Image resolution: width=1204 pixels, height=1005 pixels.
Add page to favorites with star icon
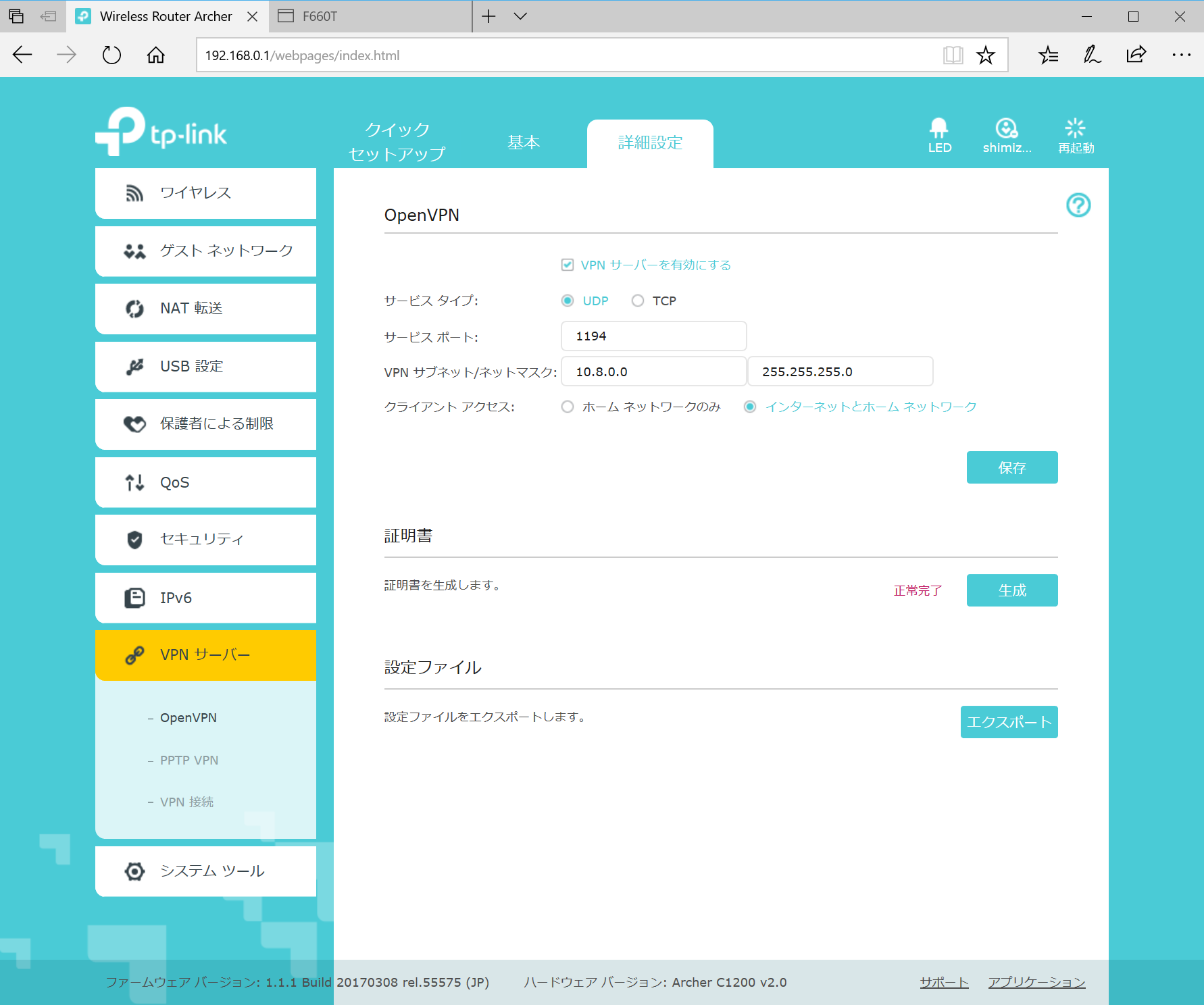[986, 55]
